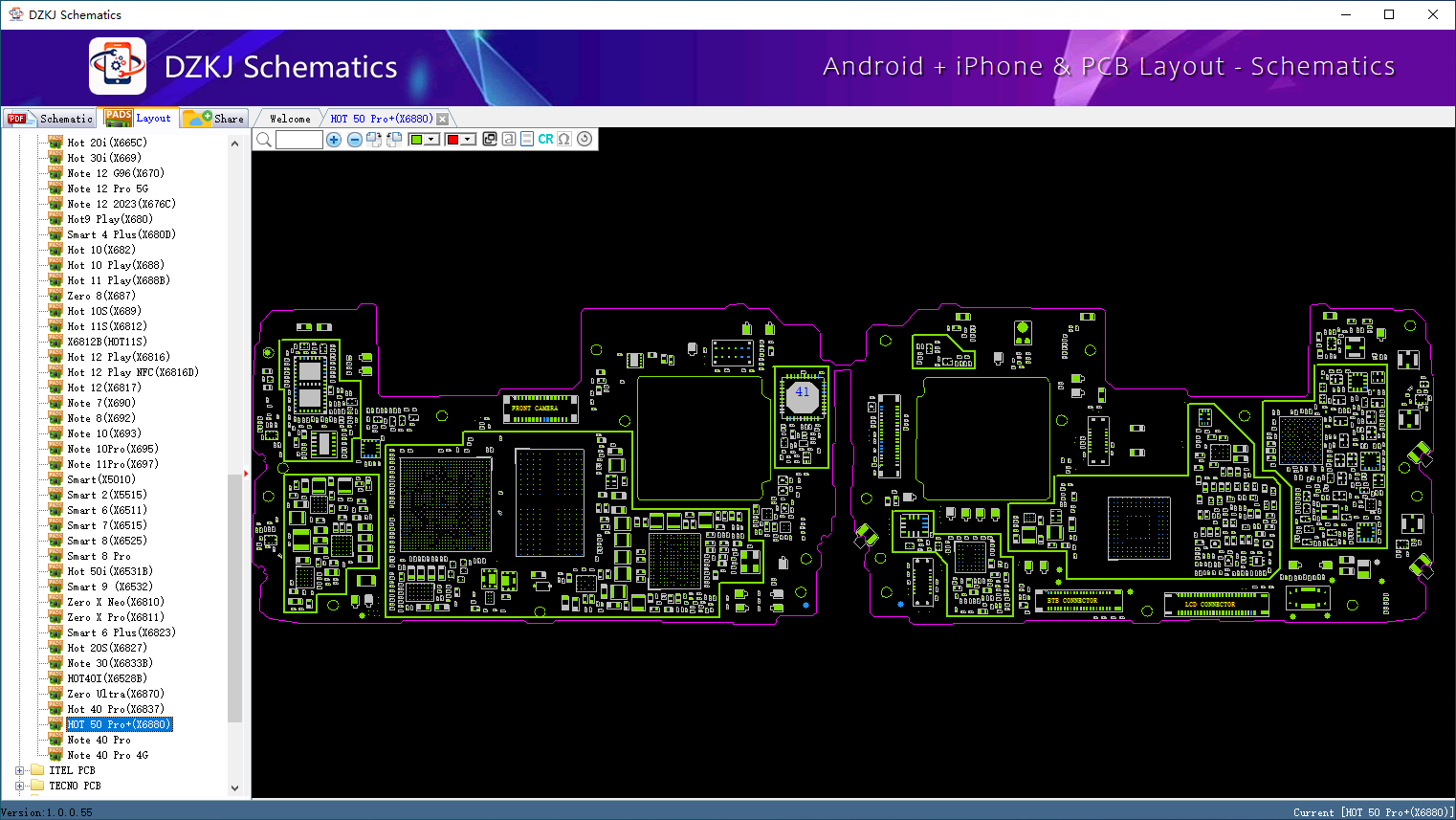Click the red color swatch
Image resolution: width=1456 pixels, height=820 pixels.
click(452, 140)
